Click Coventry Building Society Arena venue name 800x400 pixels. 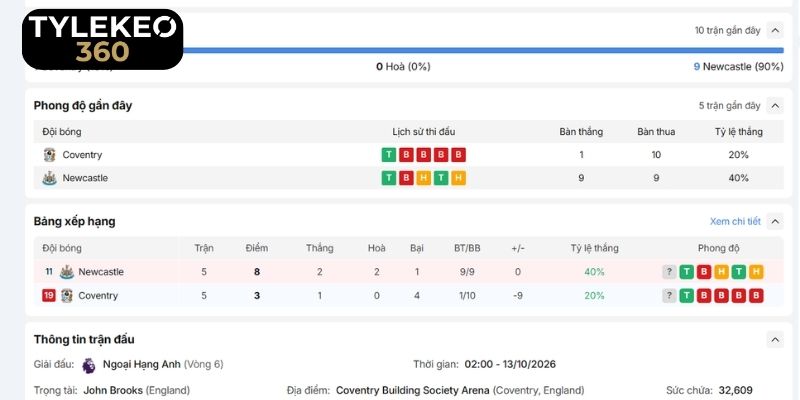pos(412,390)
